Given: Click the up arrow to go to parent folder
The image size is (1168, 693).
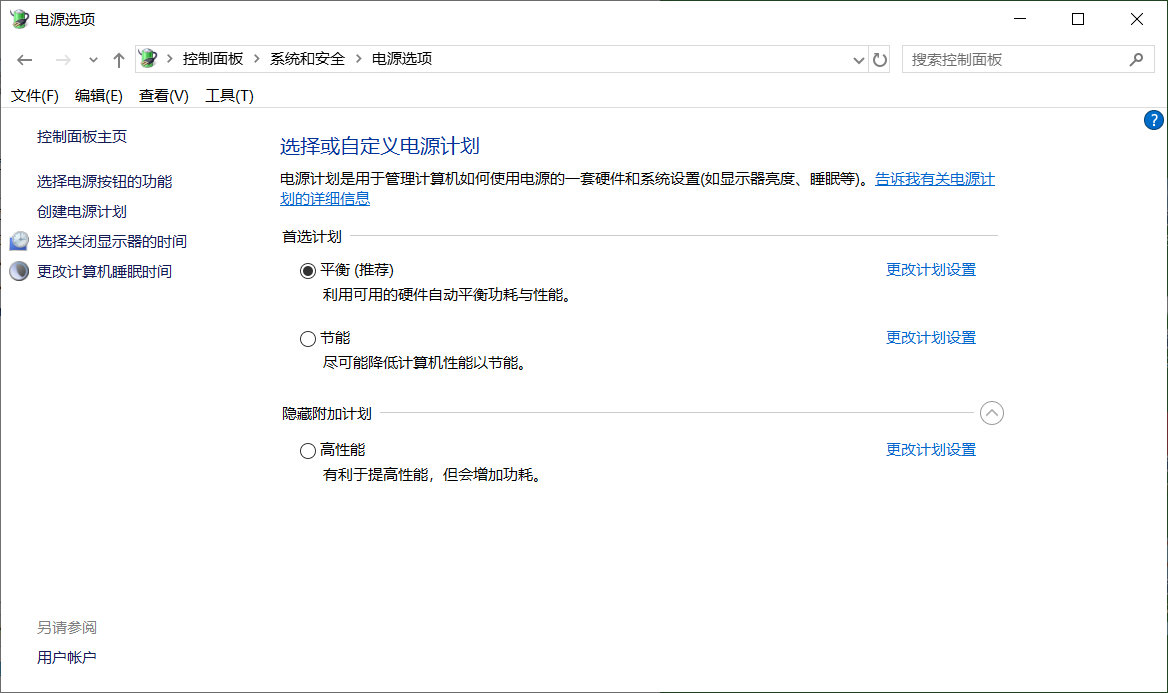Looking at the screenshot, I should click(118, 59).
